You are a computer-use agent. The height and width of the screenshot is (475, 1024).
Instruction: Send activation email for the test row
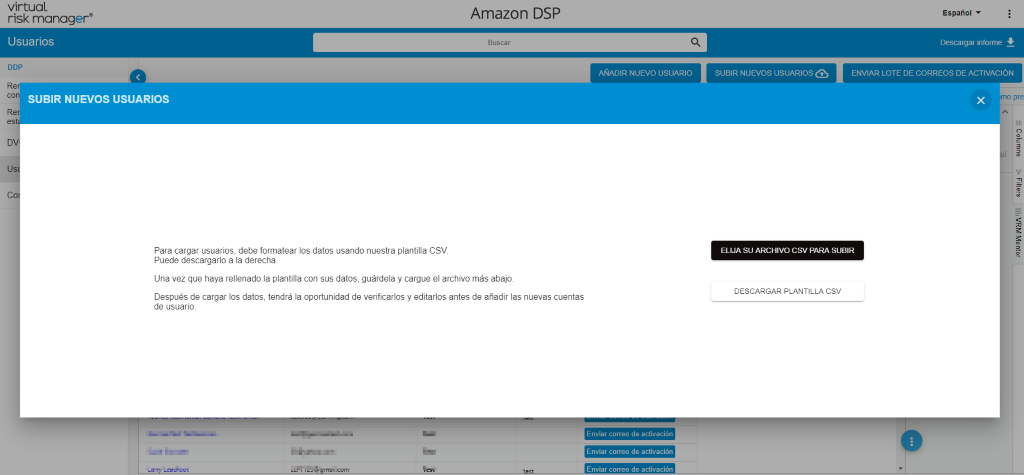(629, 469)
